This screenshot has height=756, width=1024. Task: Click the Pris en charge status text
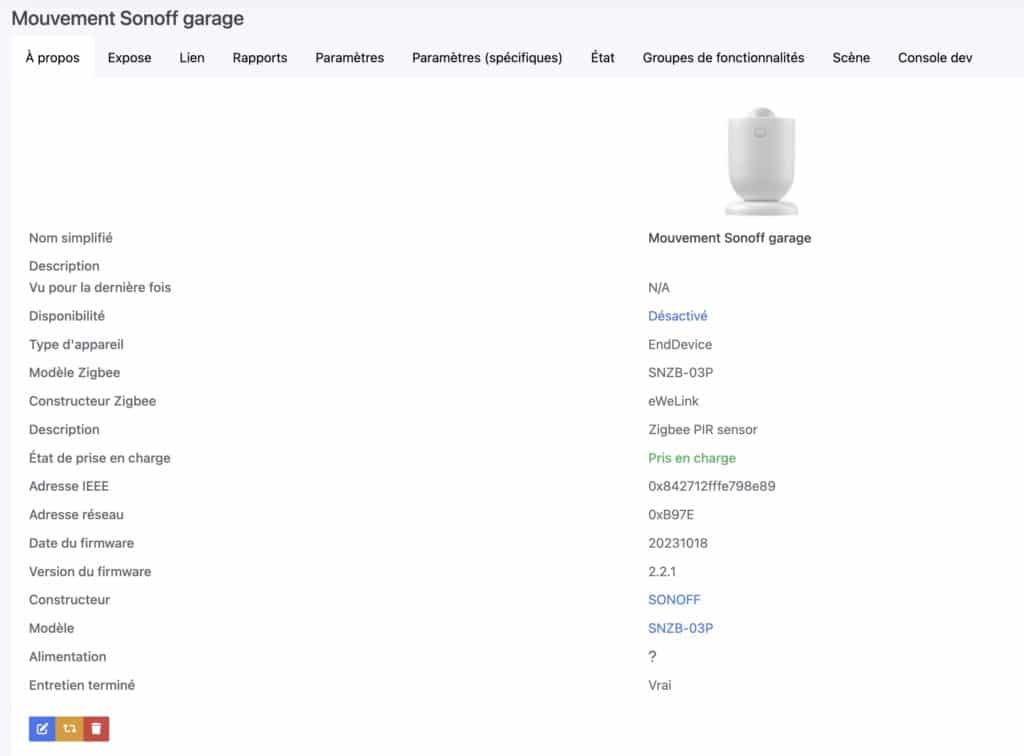point(691,458)
